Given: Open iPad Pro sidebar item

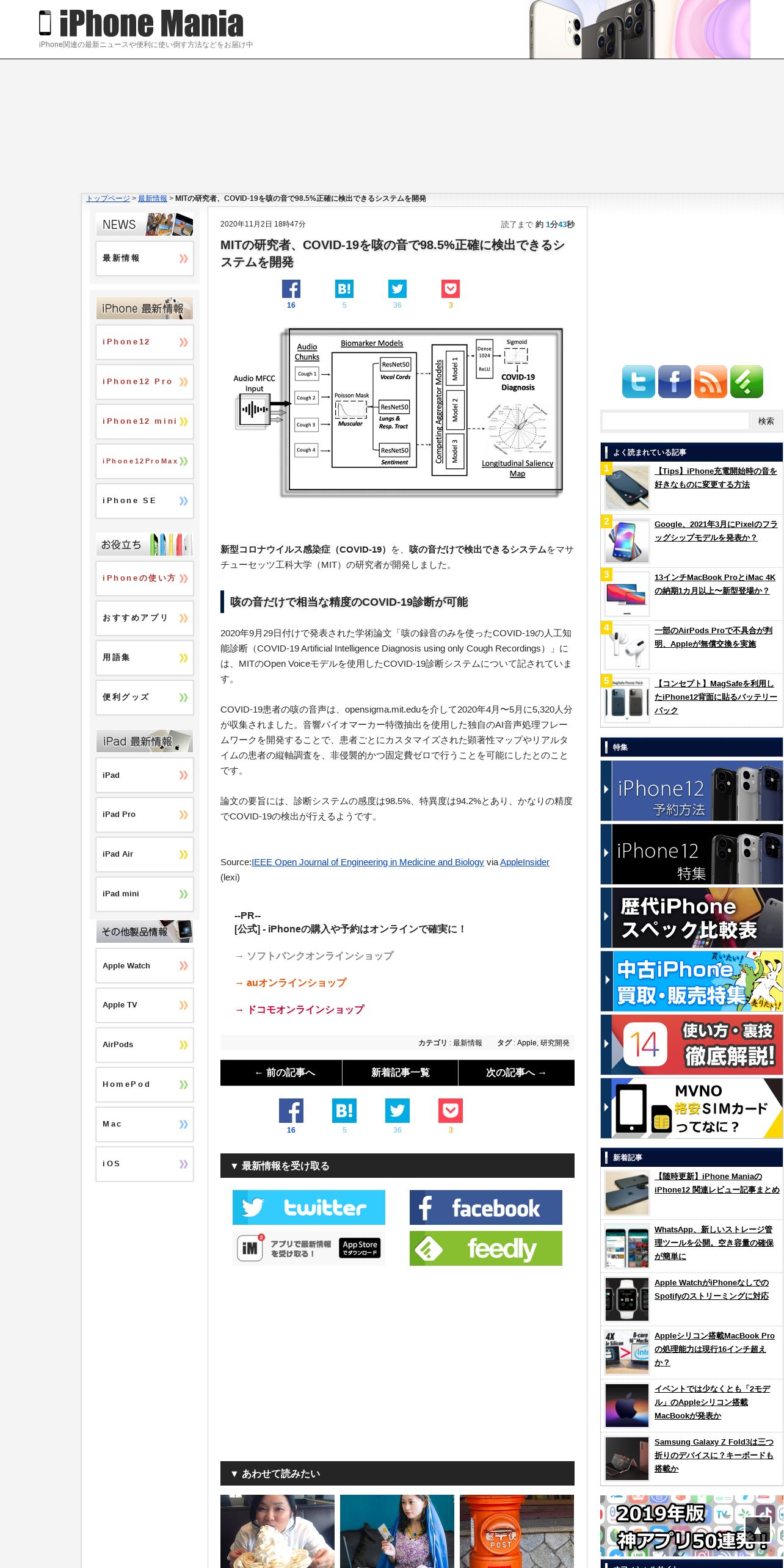Looking at the screenshot, I should coord(145,815).
